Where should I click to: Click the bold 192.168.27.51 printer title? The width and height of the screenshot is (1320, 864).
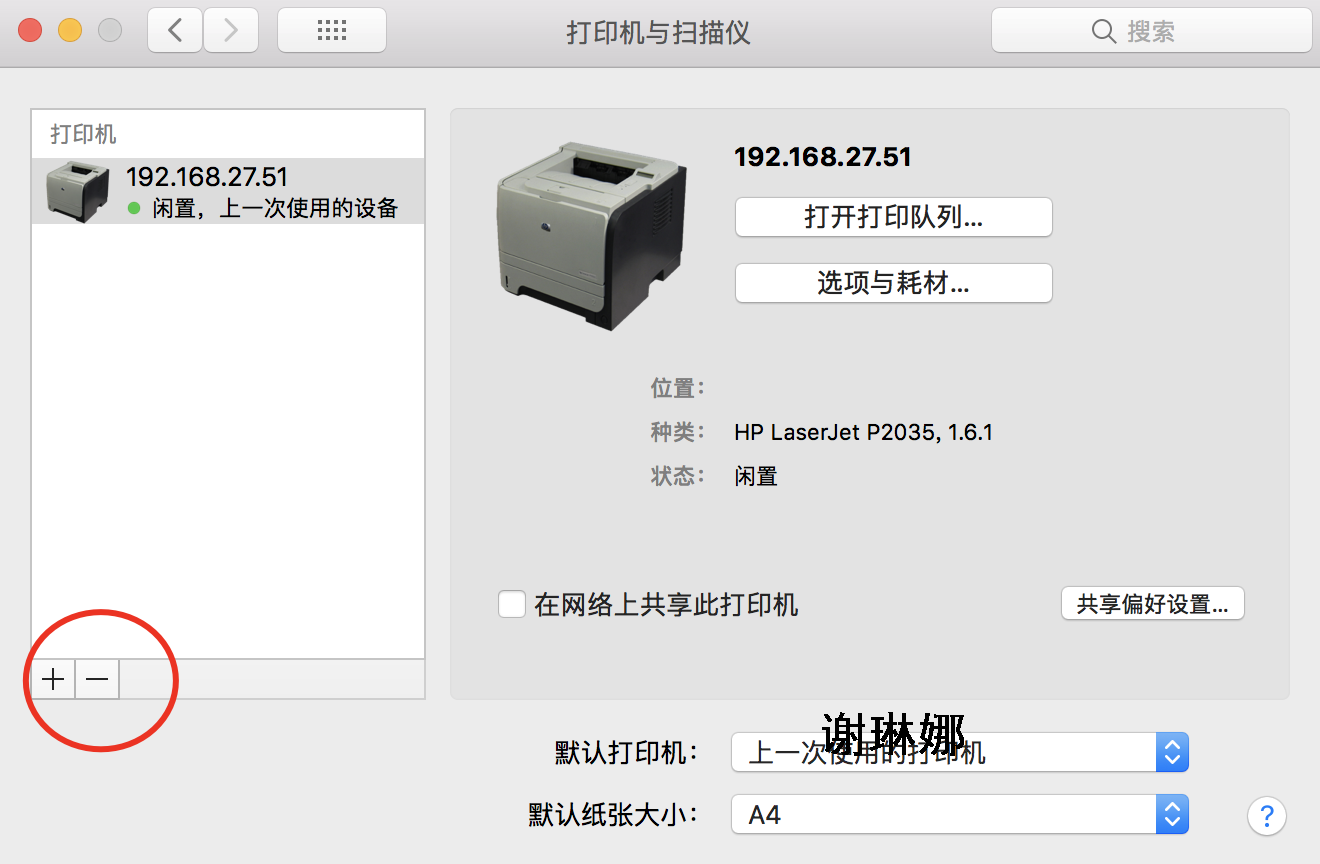click(823, 157)
